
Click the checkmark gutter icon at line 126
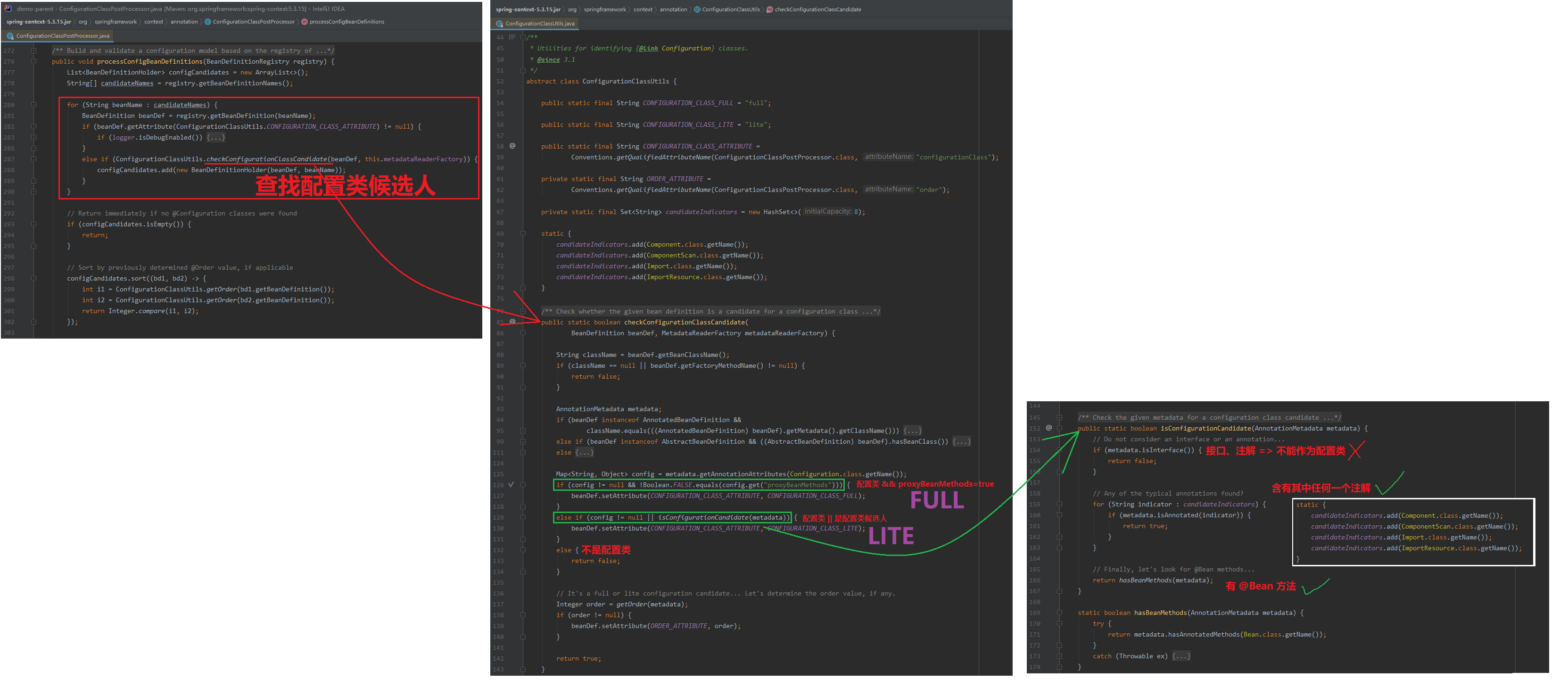[512, 485]
